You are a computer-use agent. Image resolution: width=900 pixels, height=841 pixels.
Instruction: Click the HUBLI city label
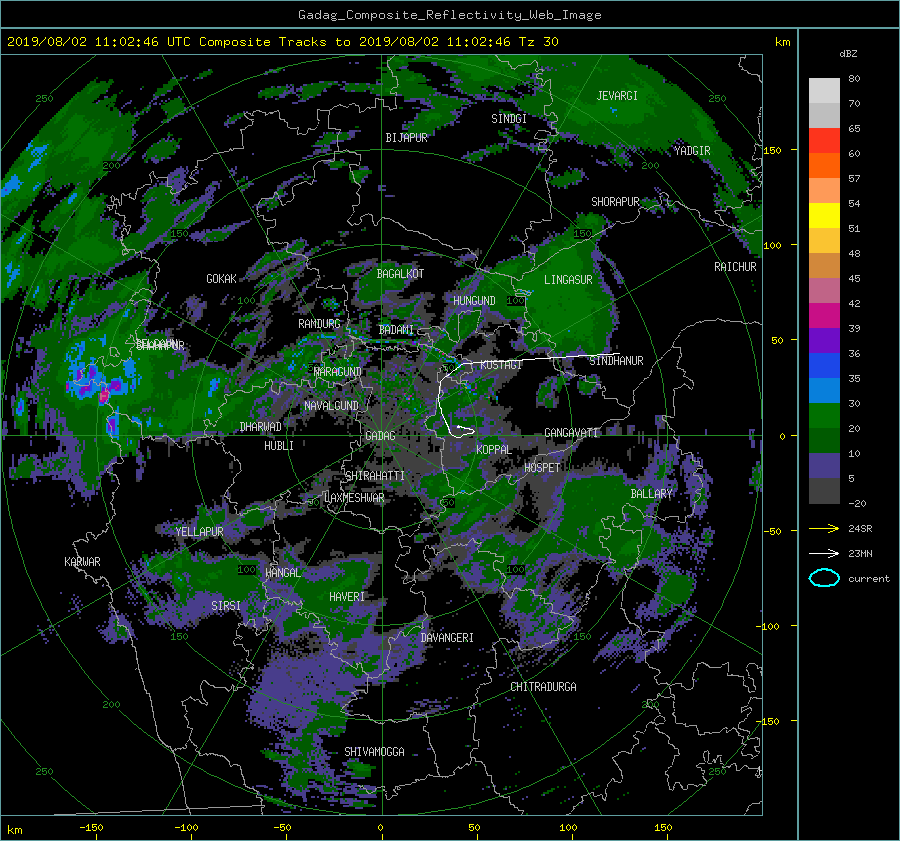(x=279, y=446)
